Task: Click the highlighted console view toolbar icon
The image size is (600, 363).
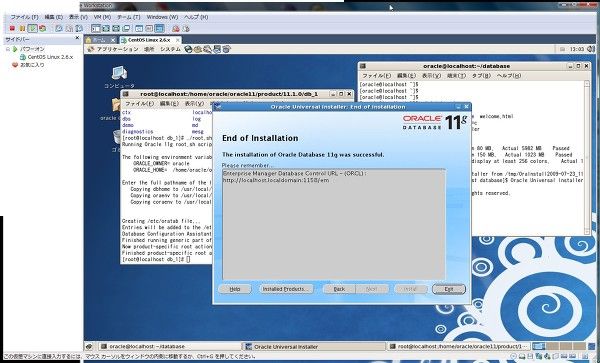Action: click(x=159, y=28)
